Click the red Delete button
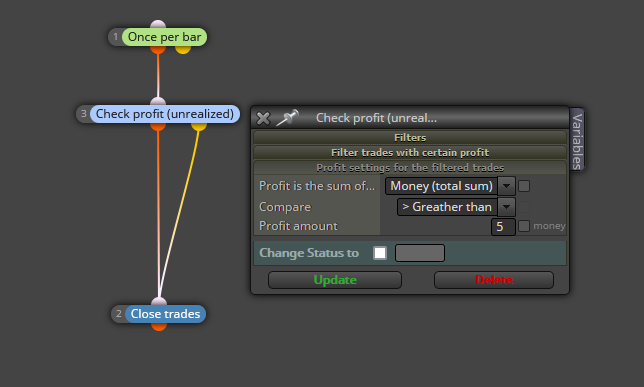644x387 pixels. pyautogui.click(x=494, y=280)
